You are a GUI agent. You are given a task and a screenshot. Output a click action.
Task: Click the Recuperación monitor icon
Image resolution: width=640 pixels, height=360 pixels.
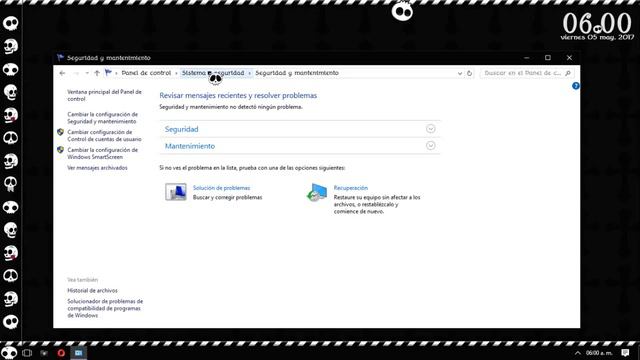click(317, 192)
